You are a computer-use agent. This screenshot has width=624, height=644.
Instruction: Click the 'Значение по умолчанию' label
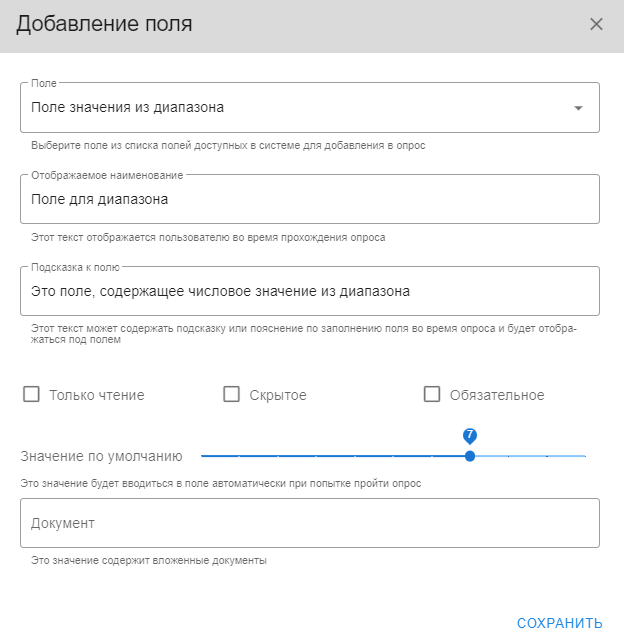102,456
